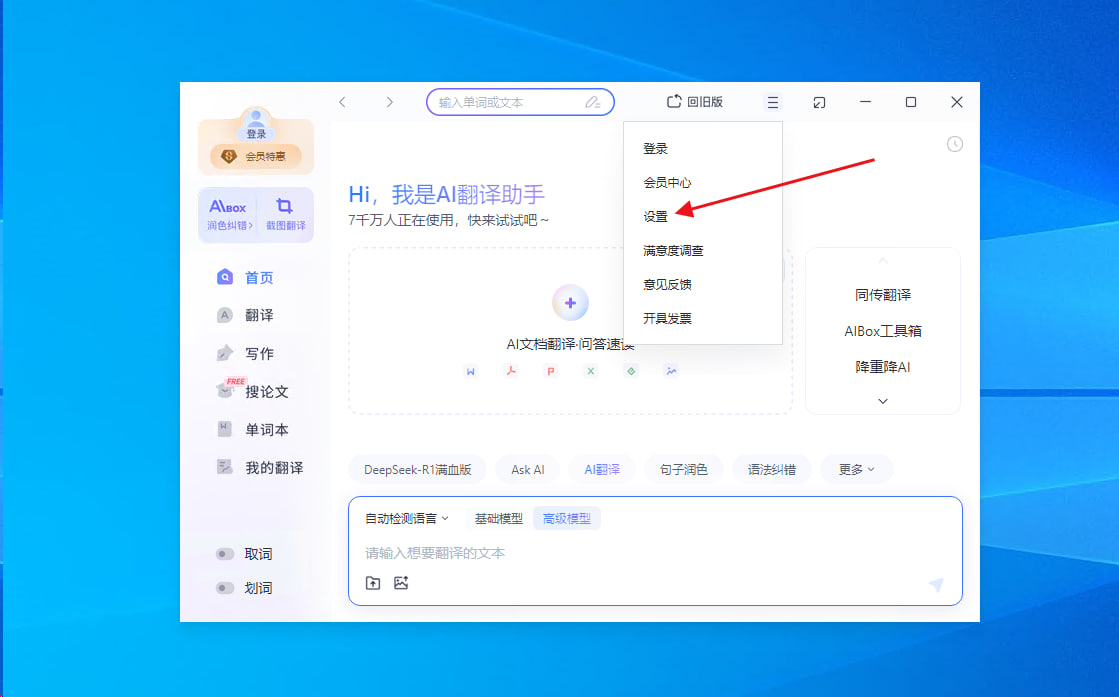The image size is (1119, 697).
Task: Click 回旧版 to revert version
Action: coord(695,102)
